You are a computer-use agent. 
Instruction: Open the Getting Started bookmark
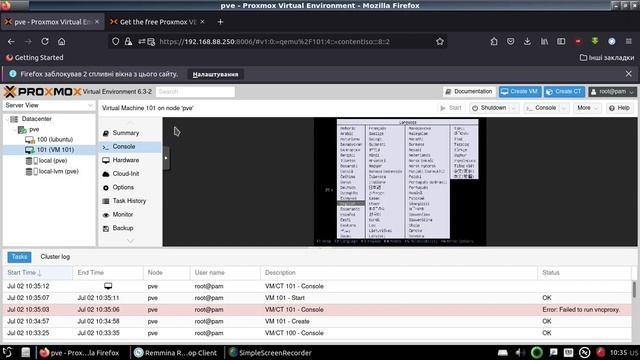click(x=35, y=58)
